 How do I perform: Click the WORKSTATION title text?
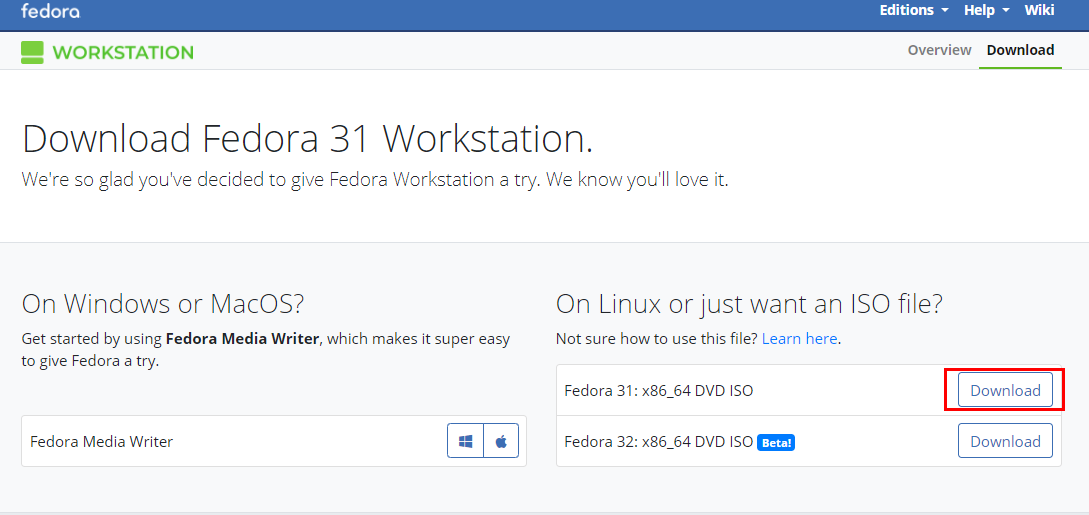pyautogui.click(x=123, y=52)
